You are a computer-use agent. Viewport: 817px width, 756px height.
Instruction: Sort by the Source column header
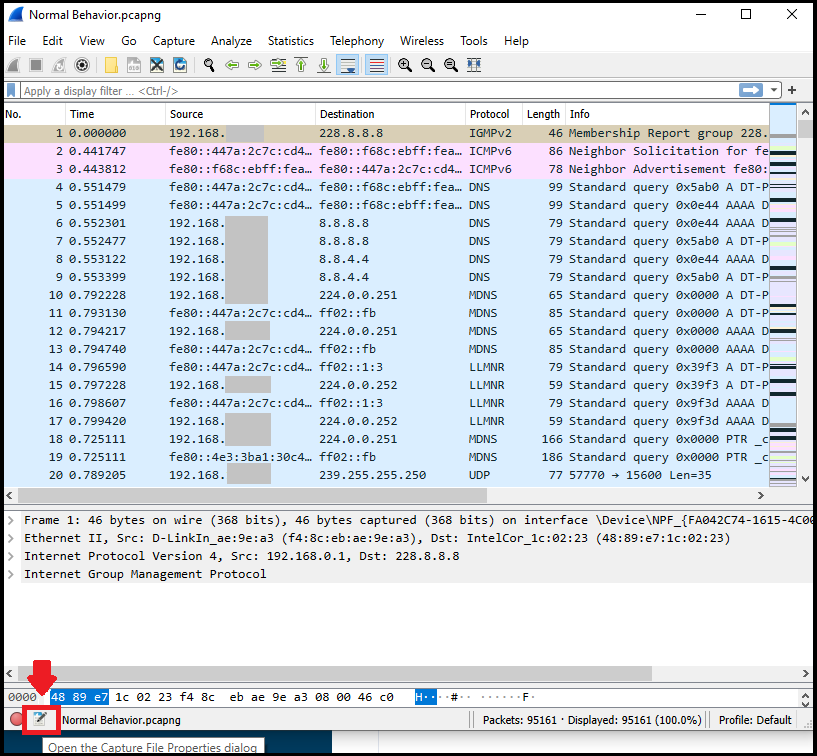[240, 114]
